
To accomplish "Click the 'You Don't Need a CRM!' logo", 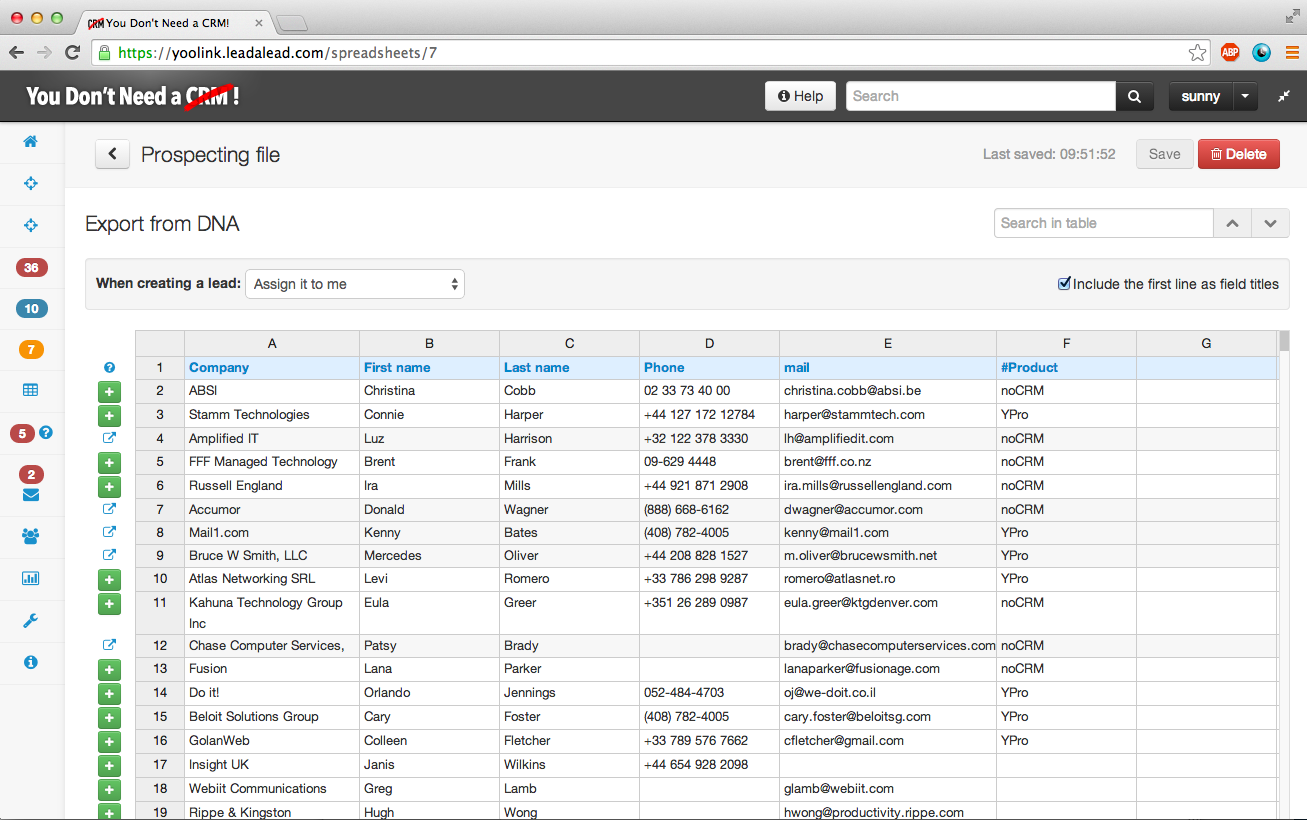I will tap(132, 96).
